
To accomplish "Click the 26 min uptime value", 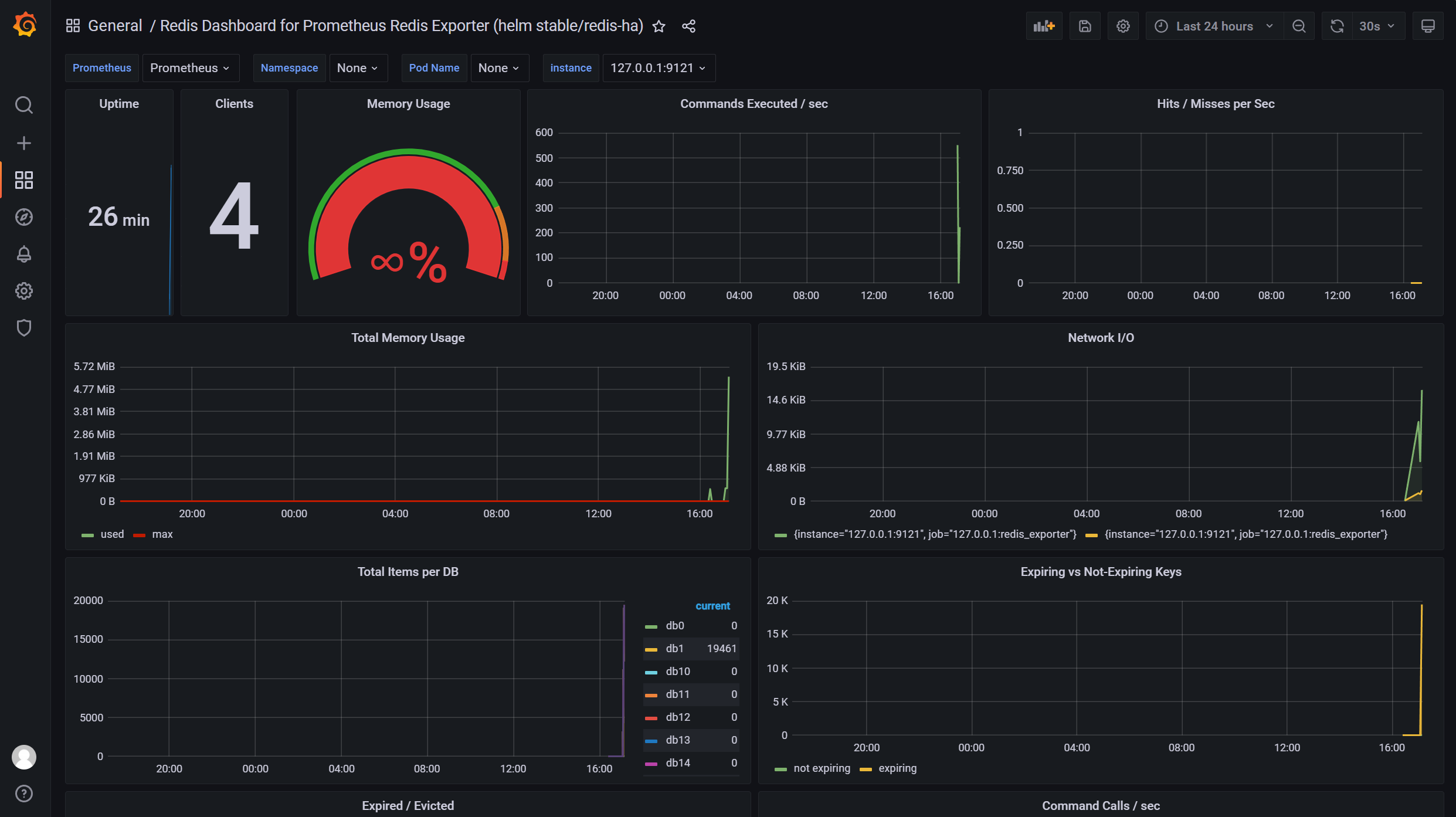I will click(x=119, y=217).
